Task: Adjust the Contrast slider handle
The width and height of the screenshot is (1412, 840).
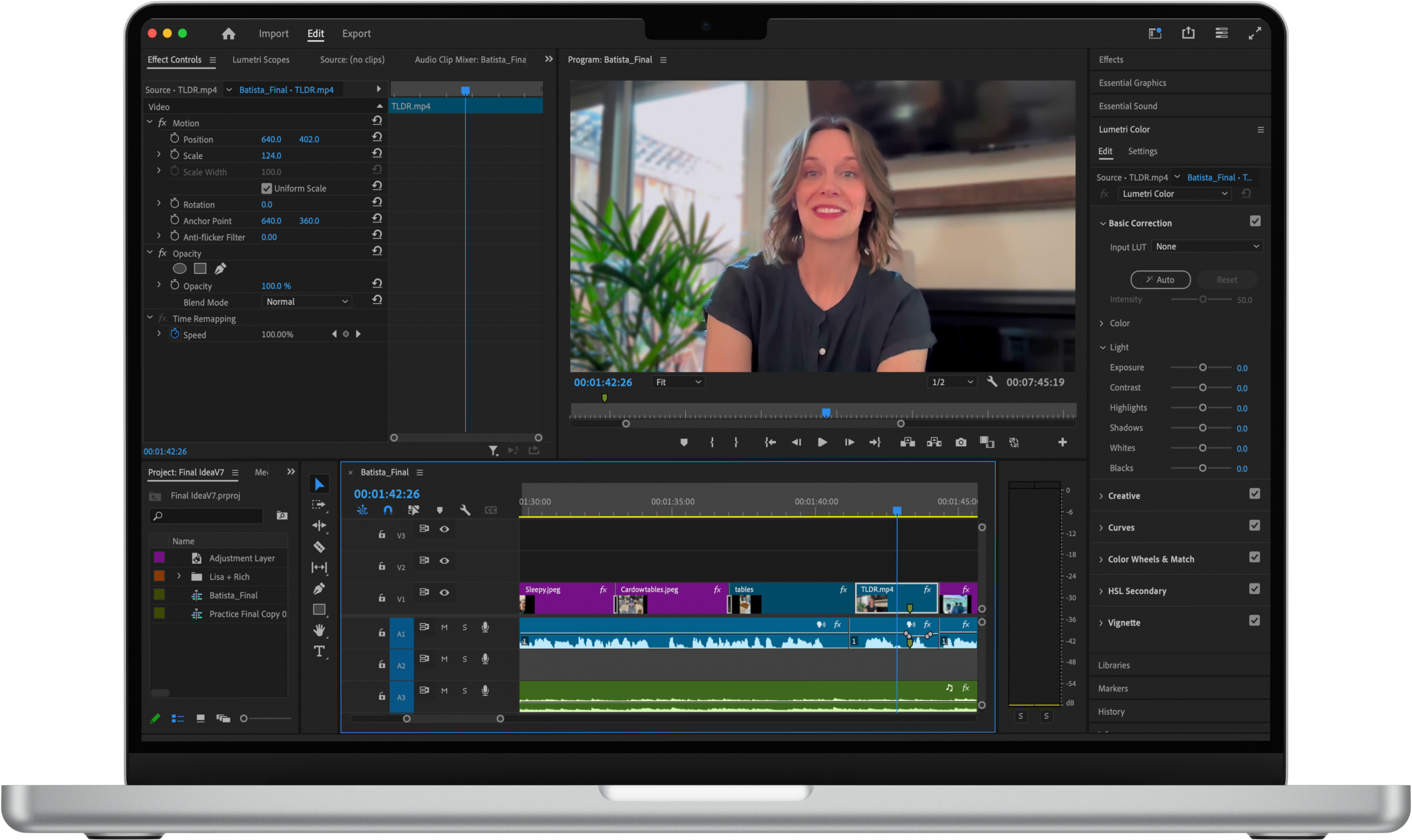Action: click(x=1202, y=388)
